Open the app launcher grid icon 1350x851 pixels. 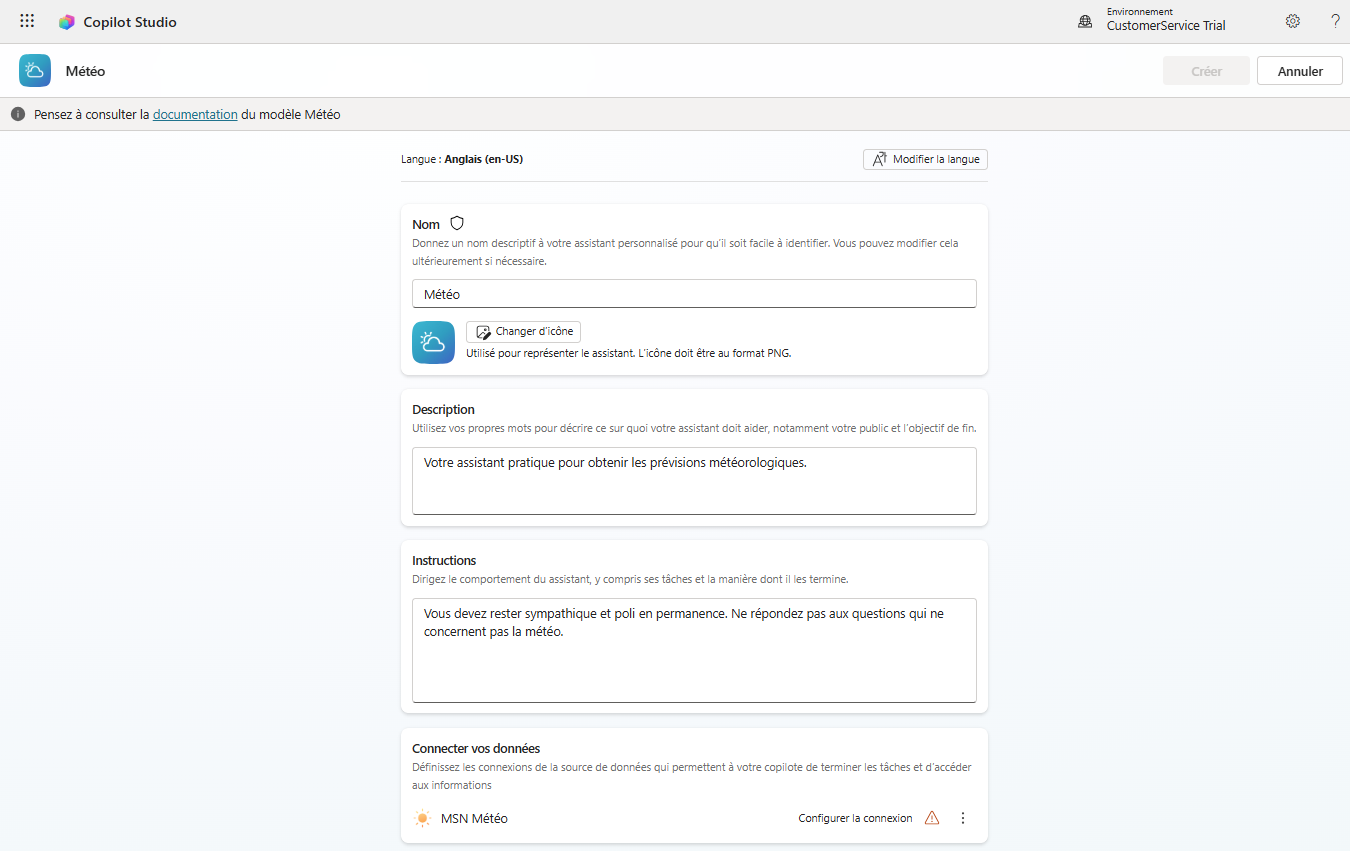click(27, 21)
